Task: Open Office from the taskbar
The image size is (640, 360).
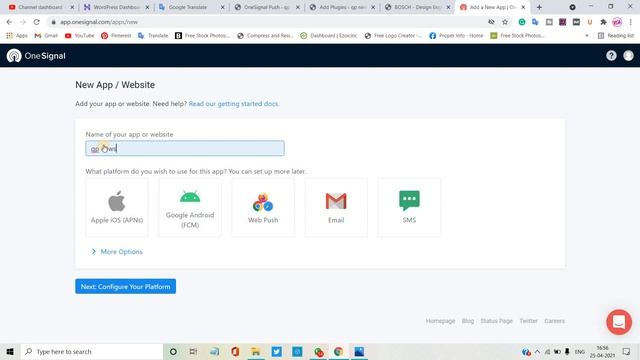Action: point(235,351)
